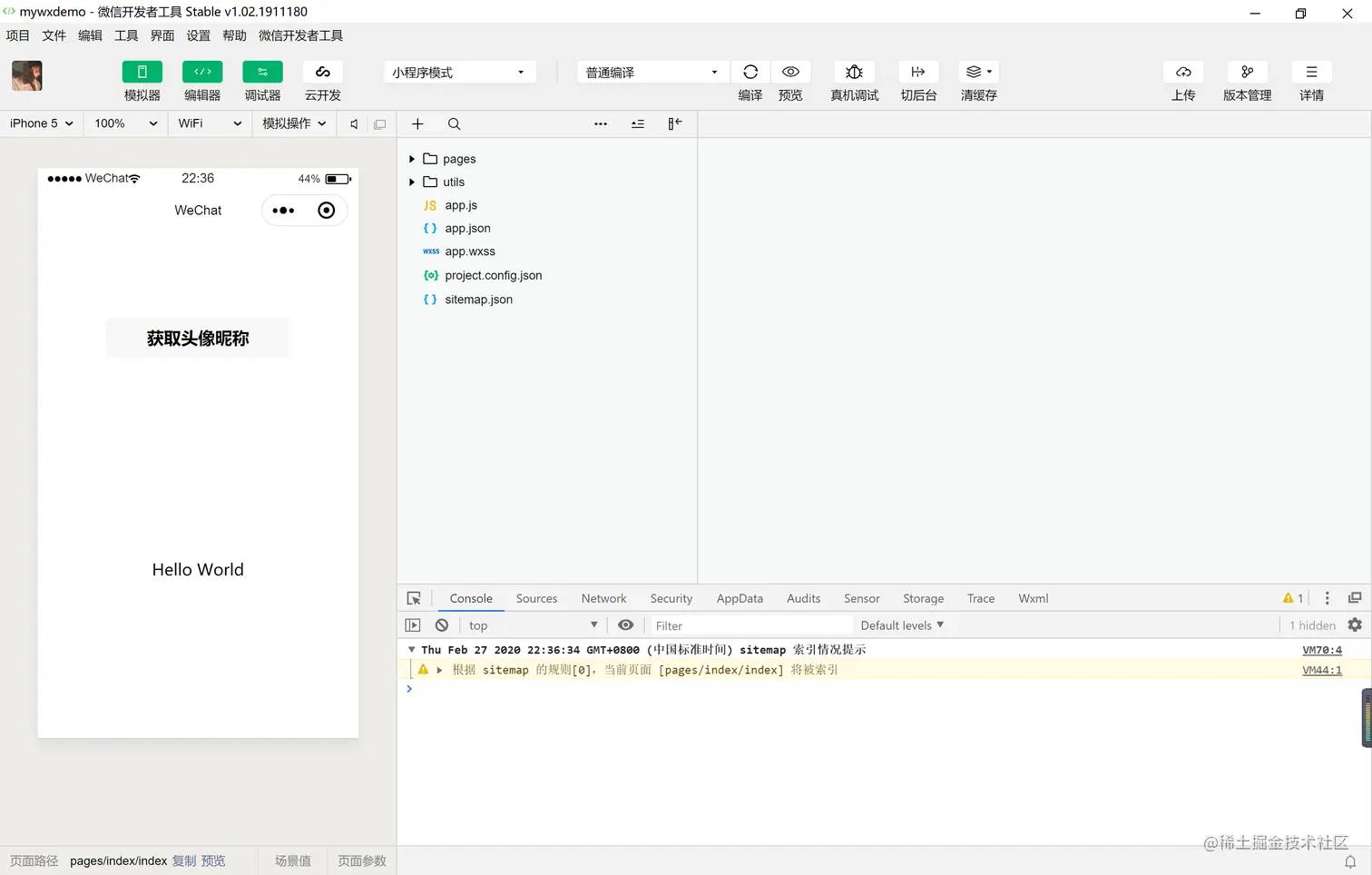Open the 模拟操作 dropdown

click(x=294, y=123)
